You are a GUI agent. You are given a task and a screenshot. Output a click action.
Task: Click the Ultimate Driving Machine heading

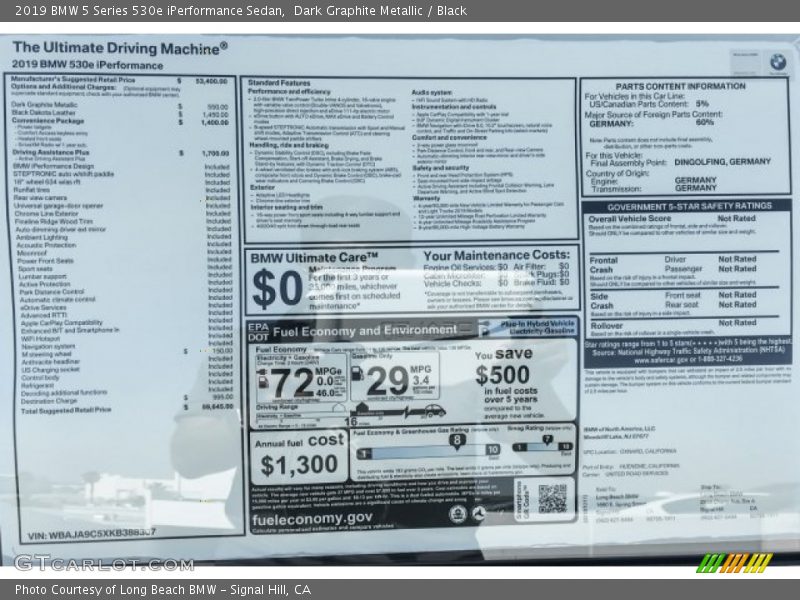[x=119, y=47]
